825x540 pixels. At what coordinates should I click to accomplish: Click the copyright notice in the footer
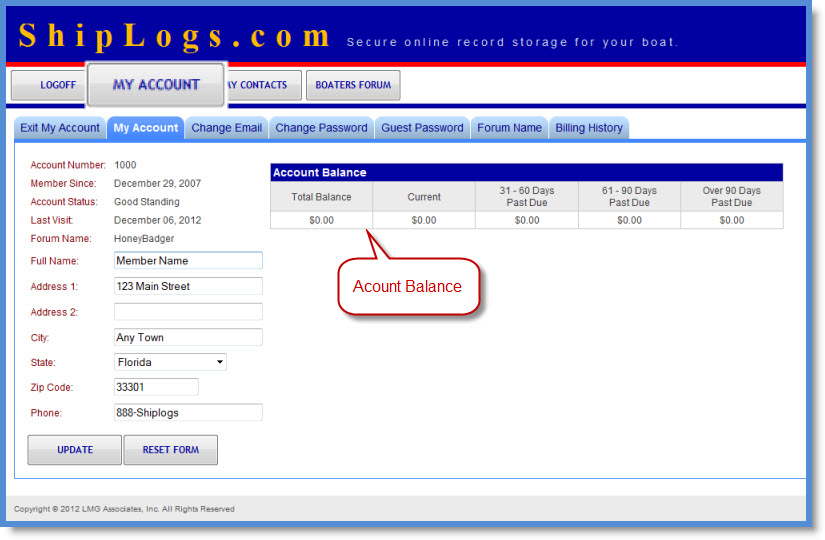coord(124,509)
